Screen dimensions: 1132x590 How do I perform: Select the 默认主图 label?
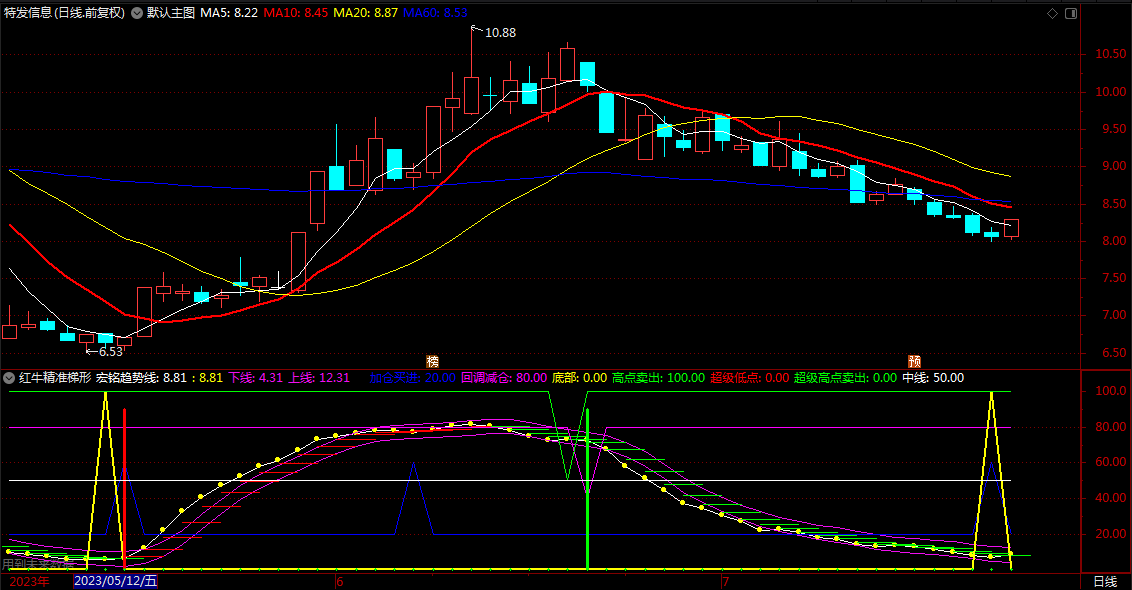coord(170,13)
